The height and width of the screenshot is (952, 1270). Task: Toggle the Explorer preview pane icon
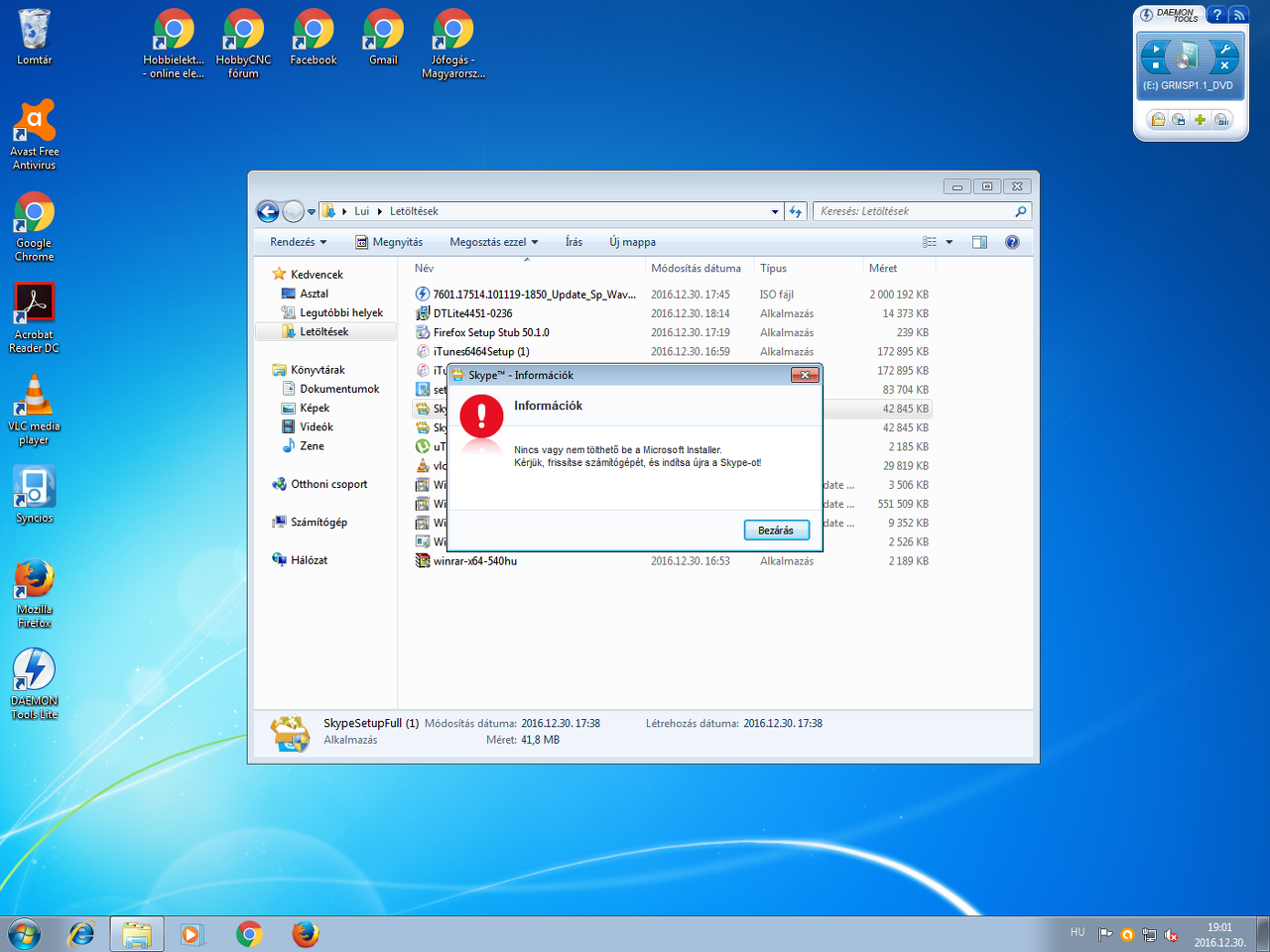[x=979, y=242]
